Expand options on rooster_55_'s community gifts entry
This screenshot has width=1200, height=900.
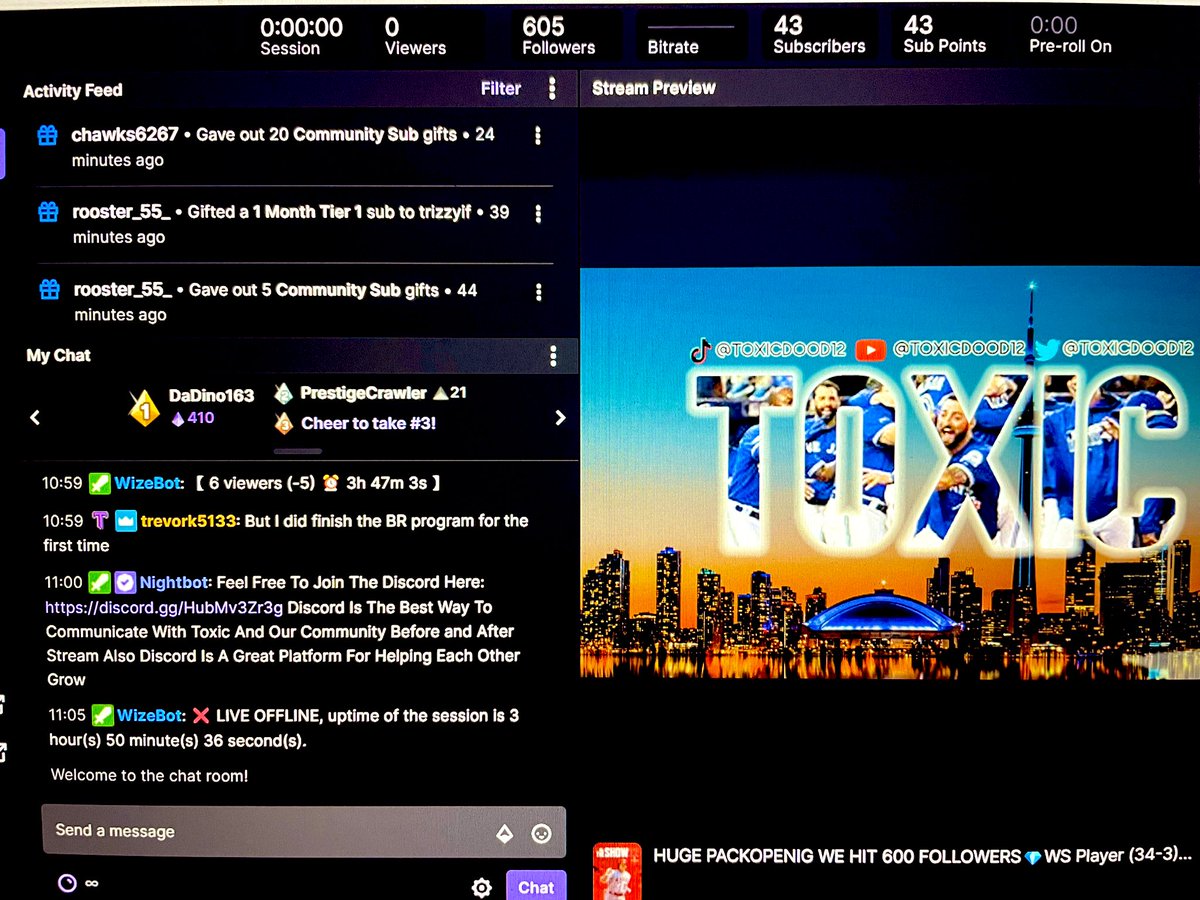(539, 290)
